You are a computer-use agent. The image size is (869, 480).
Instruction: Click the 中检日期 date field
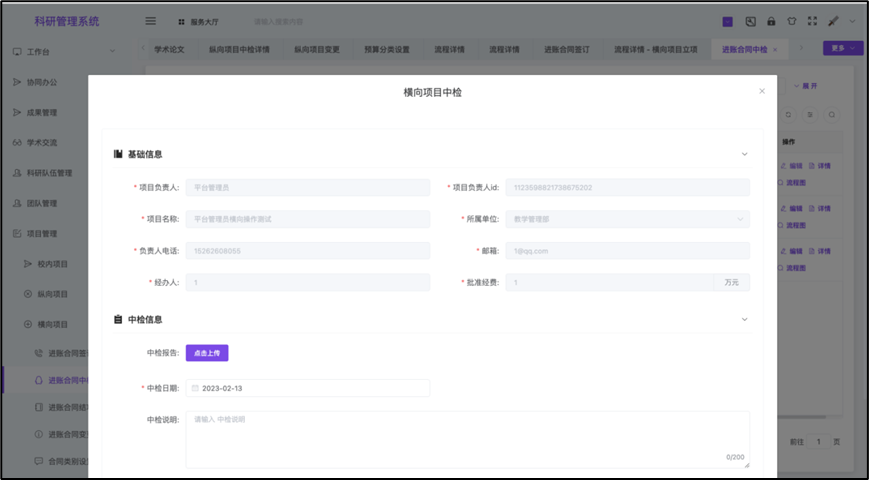(308, 388)
